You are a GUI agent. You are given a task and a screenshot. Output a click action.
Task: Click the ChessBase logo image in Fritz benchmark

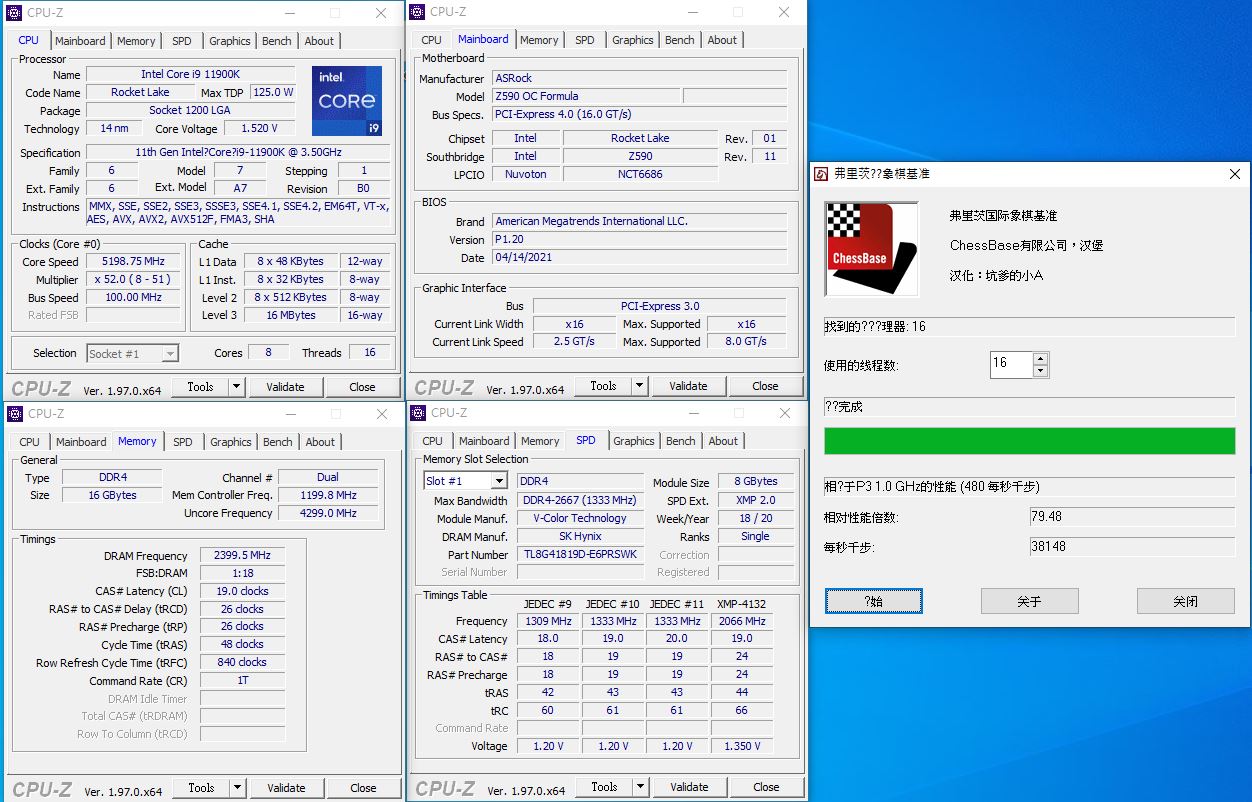pyautogui.click(x=871, y=249)
